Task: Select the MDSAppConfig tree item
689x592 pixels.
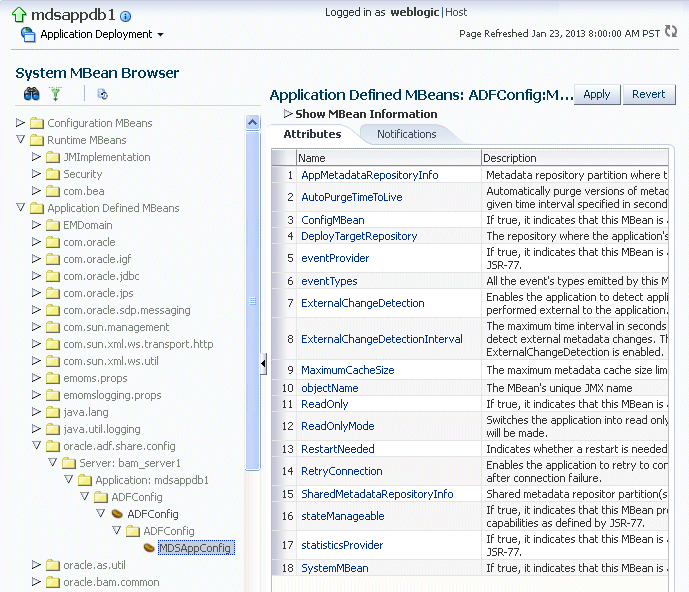Action: click(x=195, y=548)
